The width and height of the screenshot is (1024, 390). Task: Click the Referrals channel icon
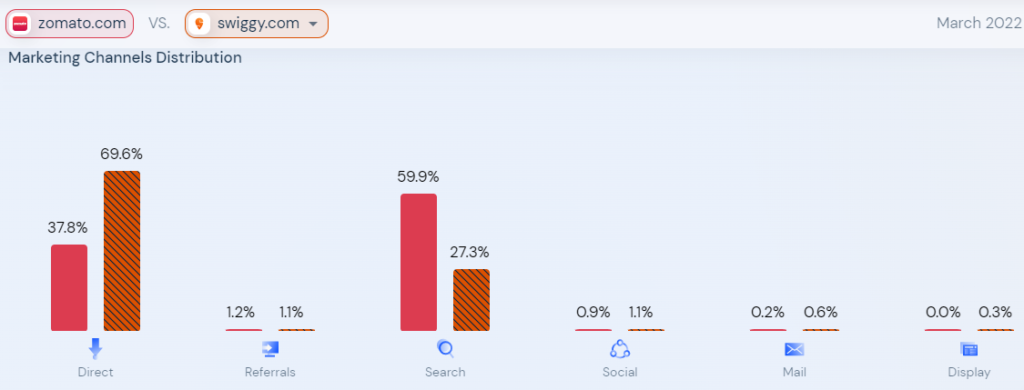click(x=270, y=349)
